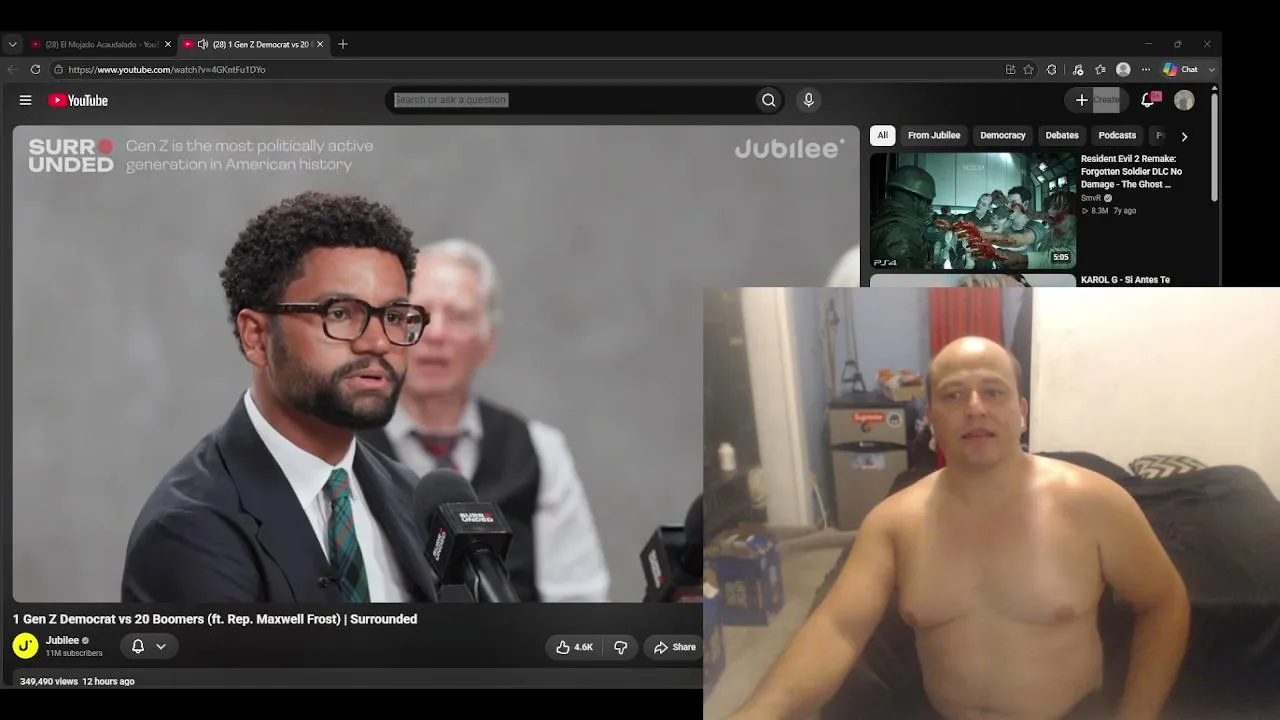
Task: Click the YouTube search input field
Action: point(570,100)
